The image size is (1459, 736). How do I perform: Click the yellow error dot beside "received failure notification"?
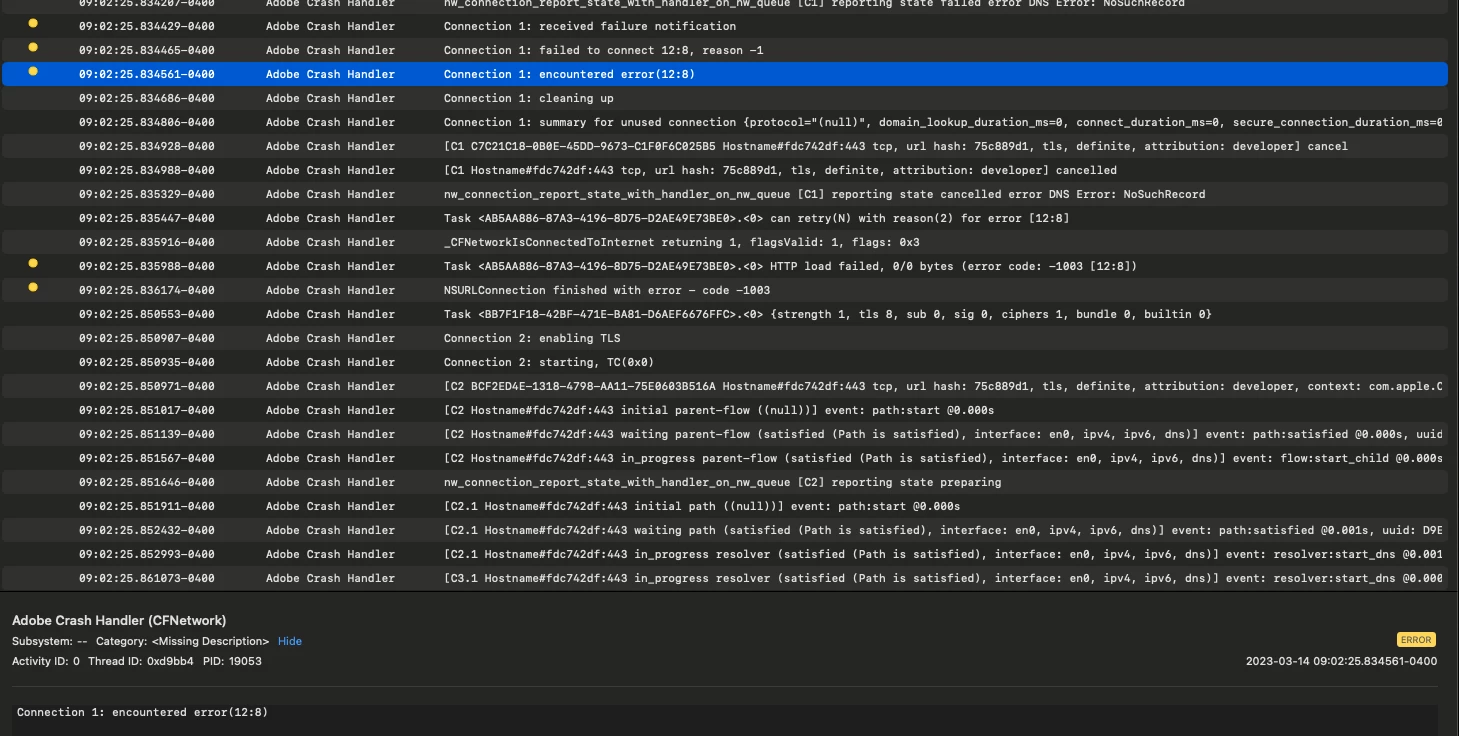pyautogui.click(x=33, y=23)
